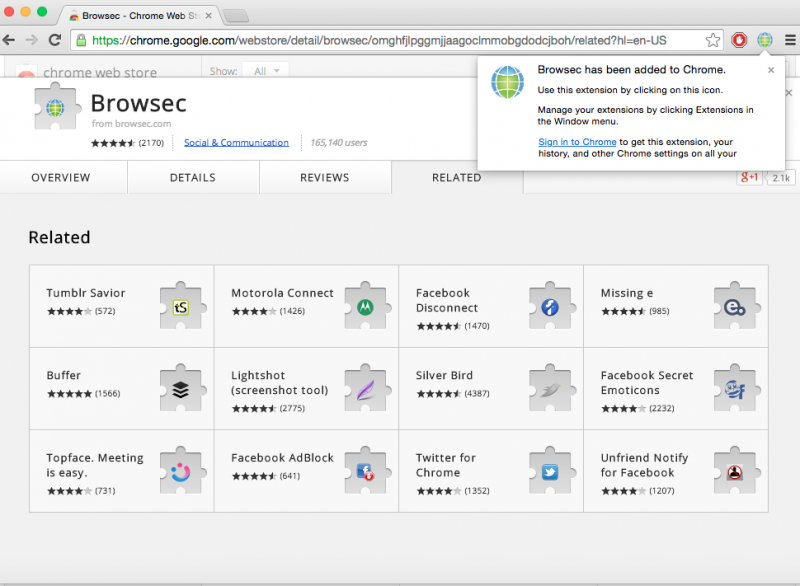The image size is (800, 586).
Task: Click the red Opera-style extension icon in toolbar
Action: (x=739, y=40)
